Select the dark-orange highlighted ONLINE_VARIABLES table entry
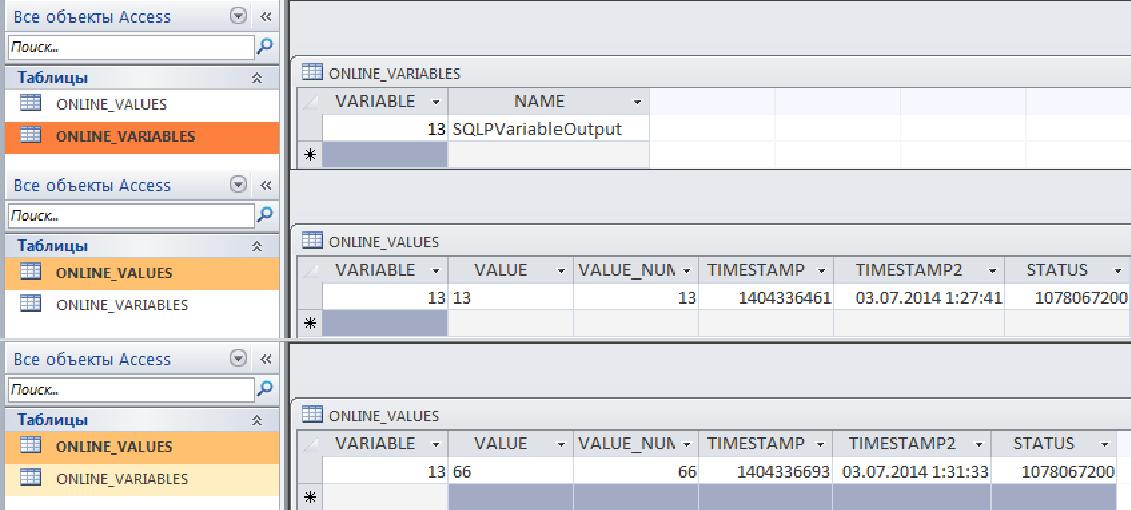1131x510 pixels. tap(125, 137)
